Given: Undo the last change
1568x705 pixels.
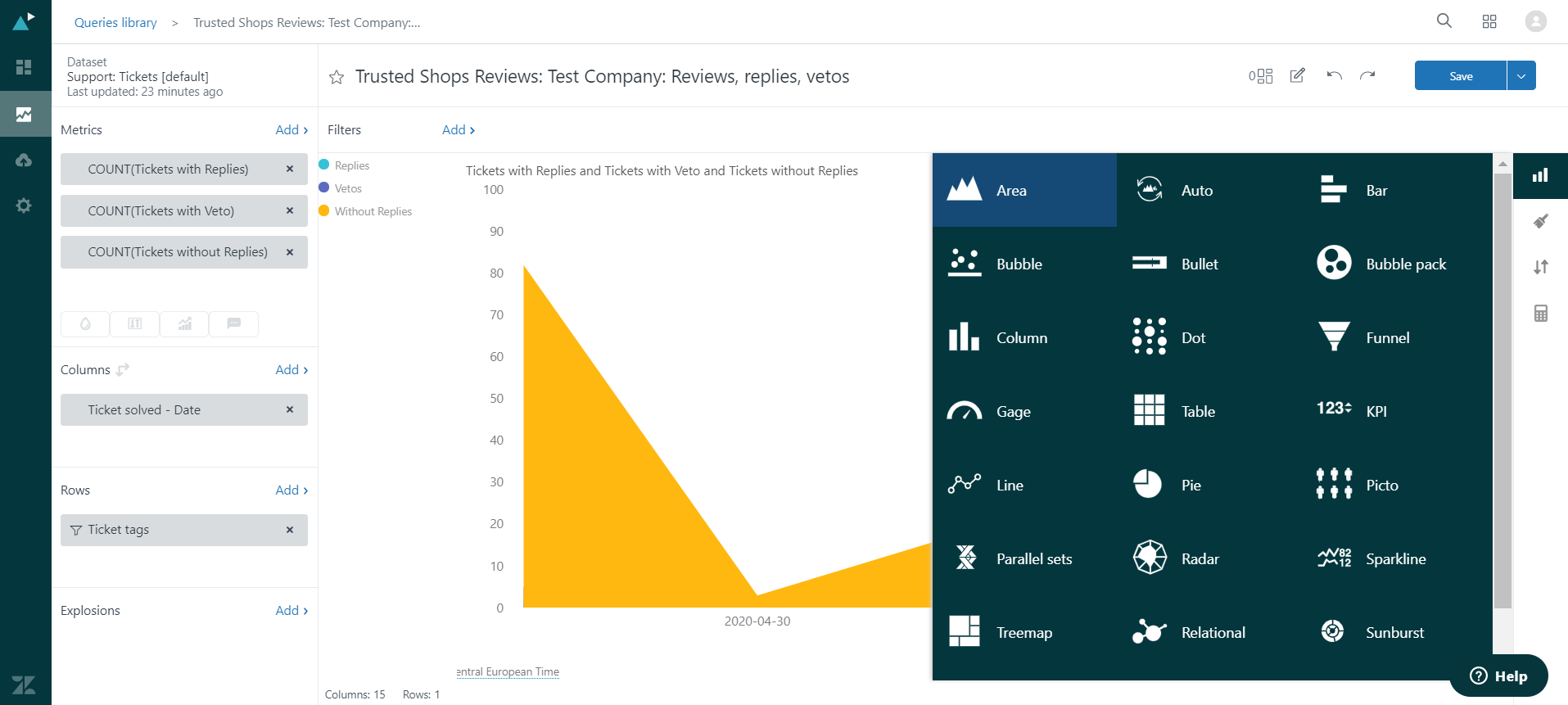Looking at the screenshot, I should click(1335, 75).
